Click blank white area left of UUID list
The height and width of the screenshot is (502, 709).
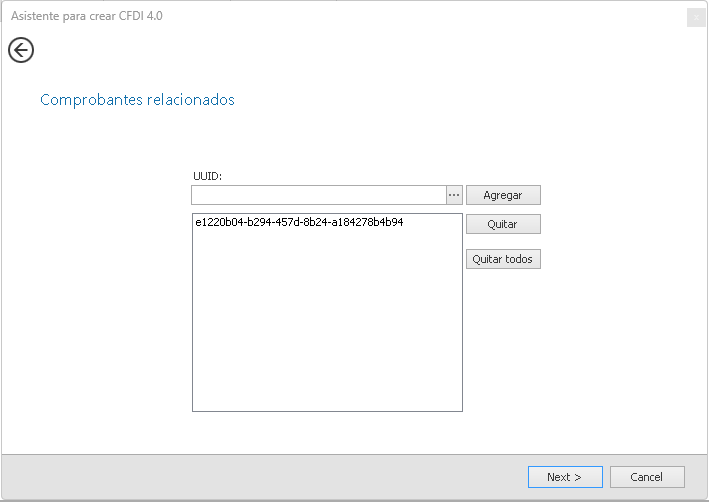[100, 300]
